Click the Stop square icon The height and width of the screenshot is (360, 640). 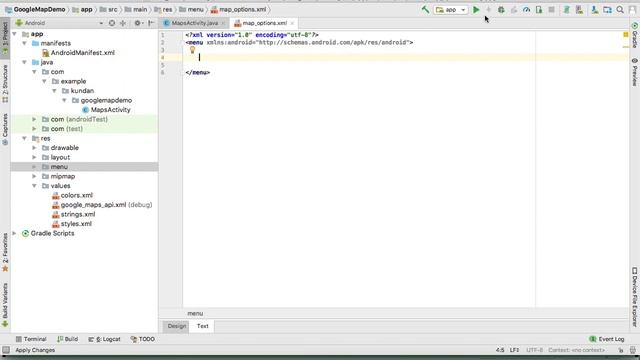(551, 9)
